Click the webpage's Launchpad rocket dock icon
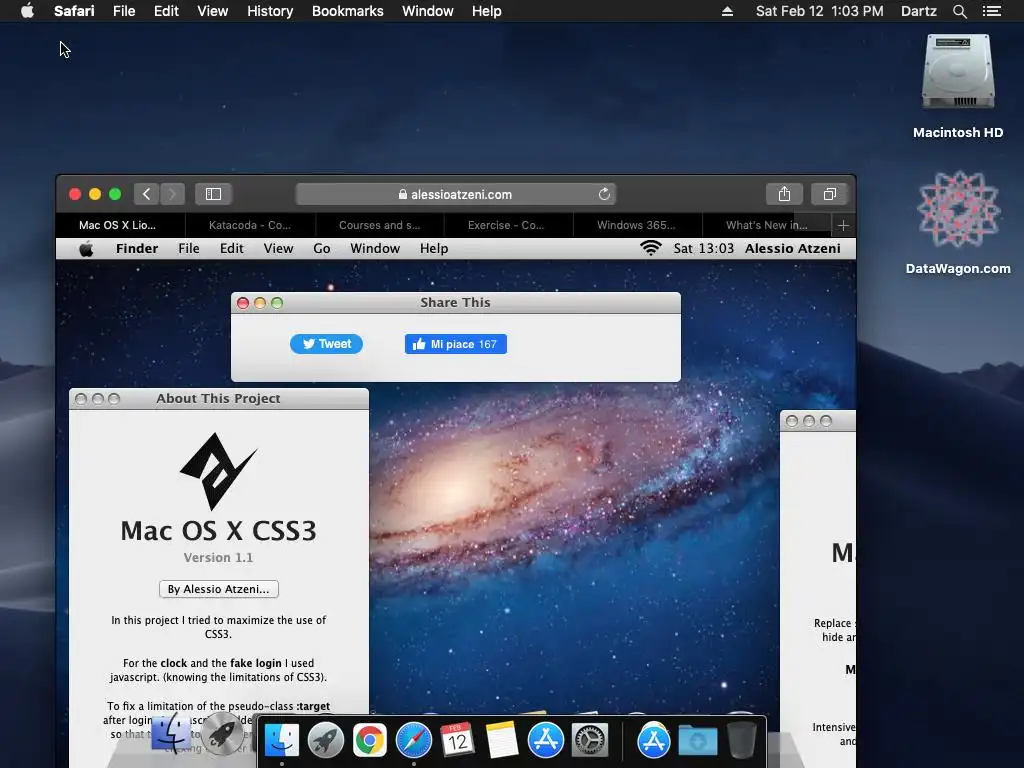The image size is (1024, 768). (222, 733)
